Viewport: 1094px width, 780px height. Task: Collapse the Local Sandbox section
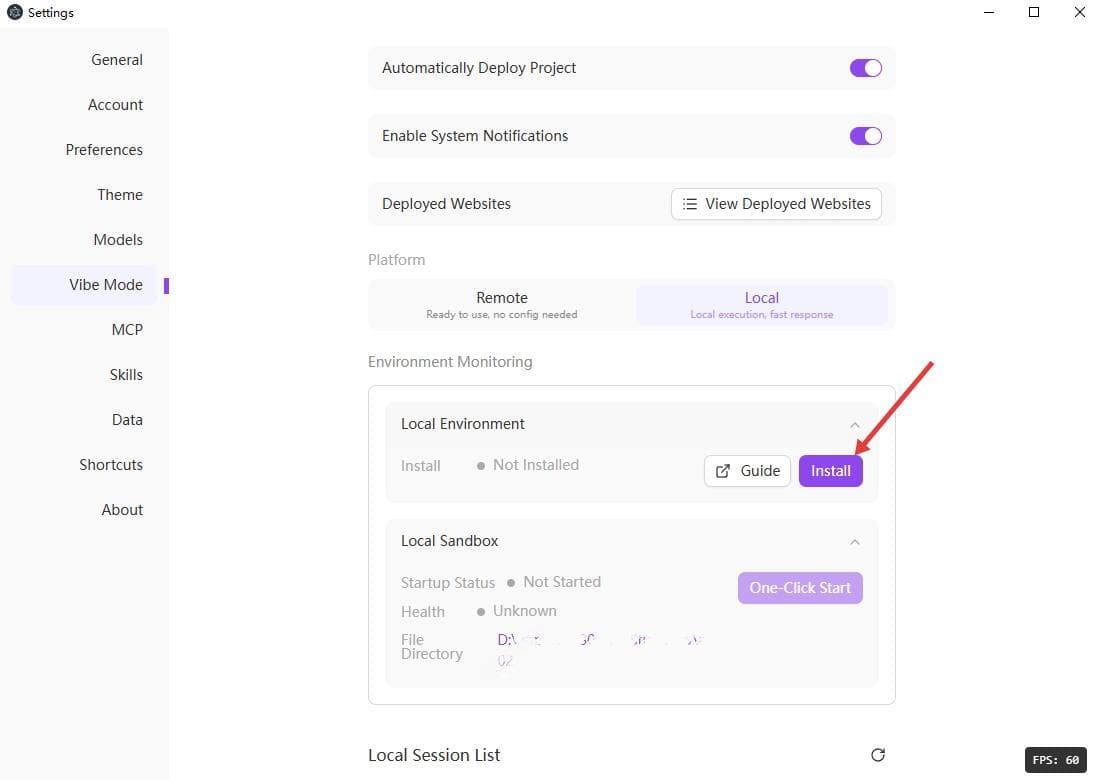pos(855,541)
